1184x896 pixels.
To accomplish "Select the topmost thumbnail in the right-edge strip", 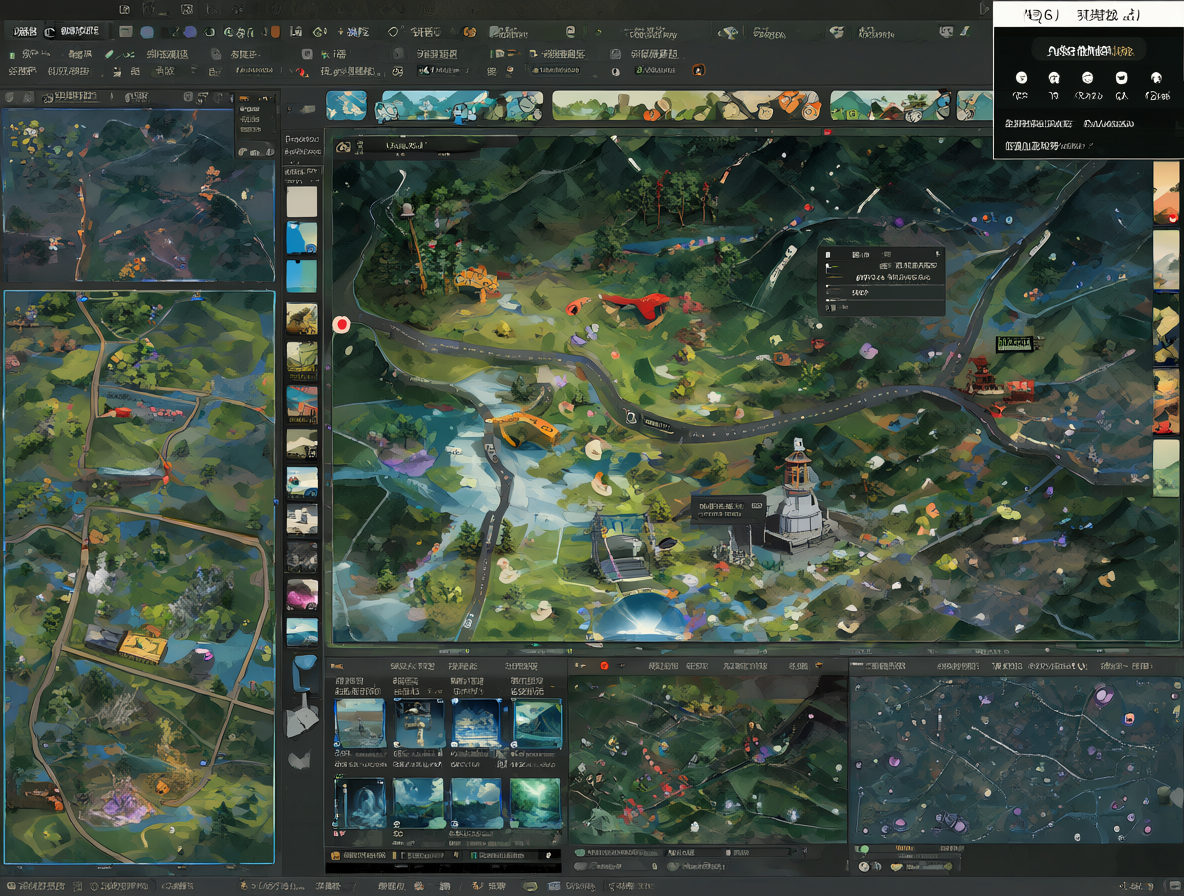I will [1166, 192].
